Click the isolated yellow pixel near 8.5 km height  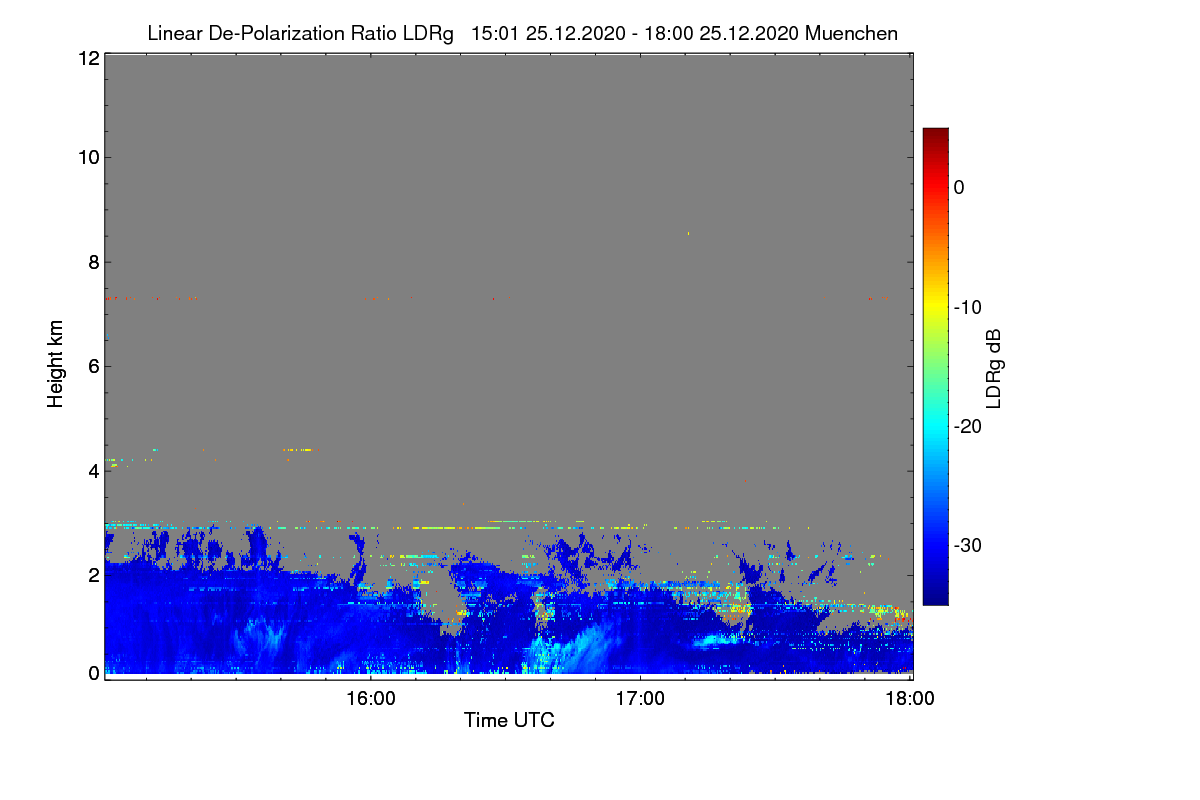(x=688, y=233)
